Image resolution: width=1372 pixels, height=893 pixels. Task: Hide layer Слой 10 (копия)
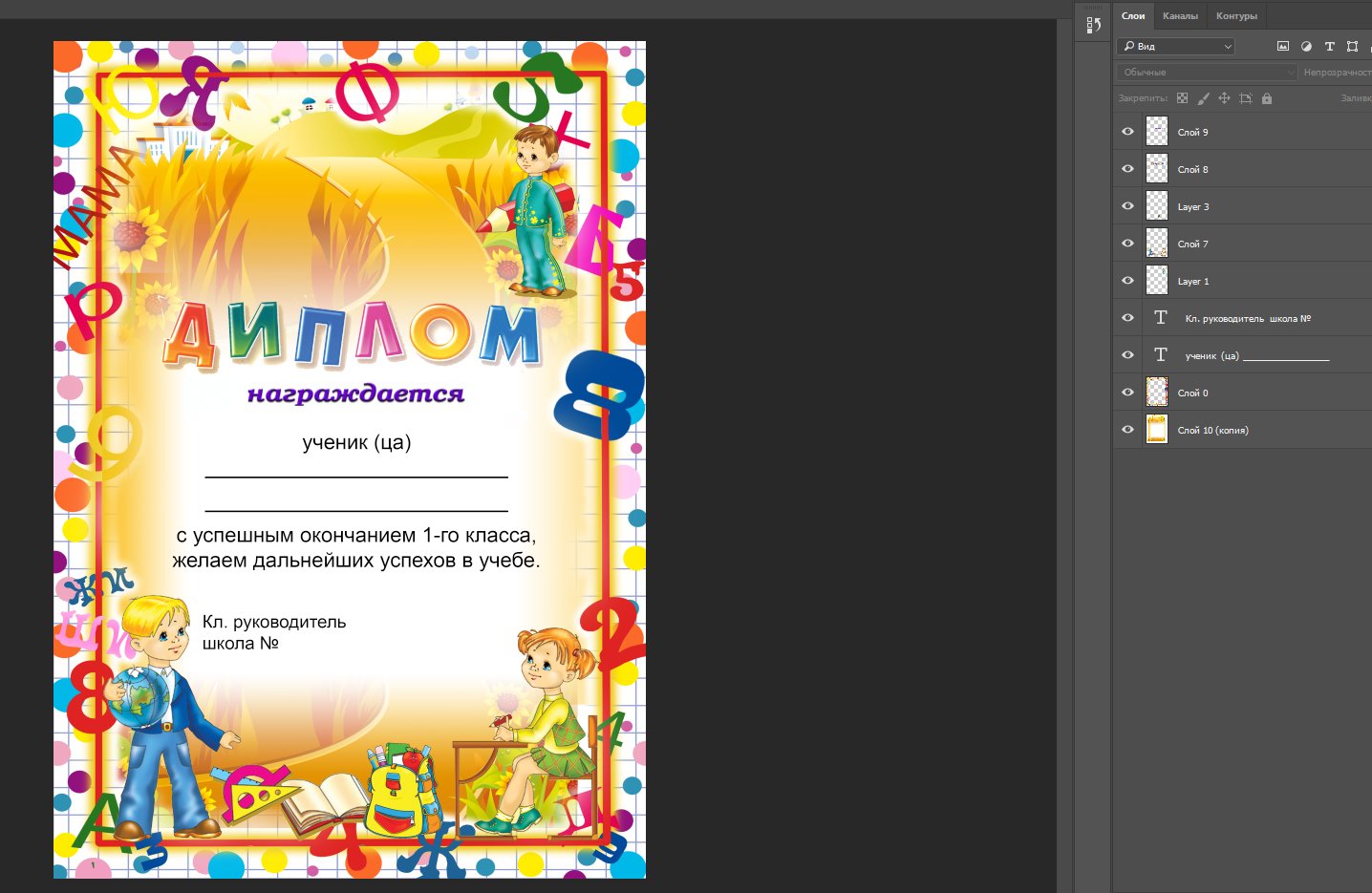click(x=1127, y=430)
